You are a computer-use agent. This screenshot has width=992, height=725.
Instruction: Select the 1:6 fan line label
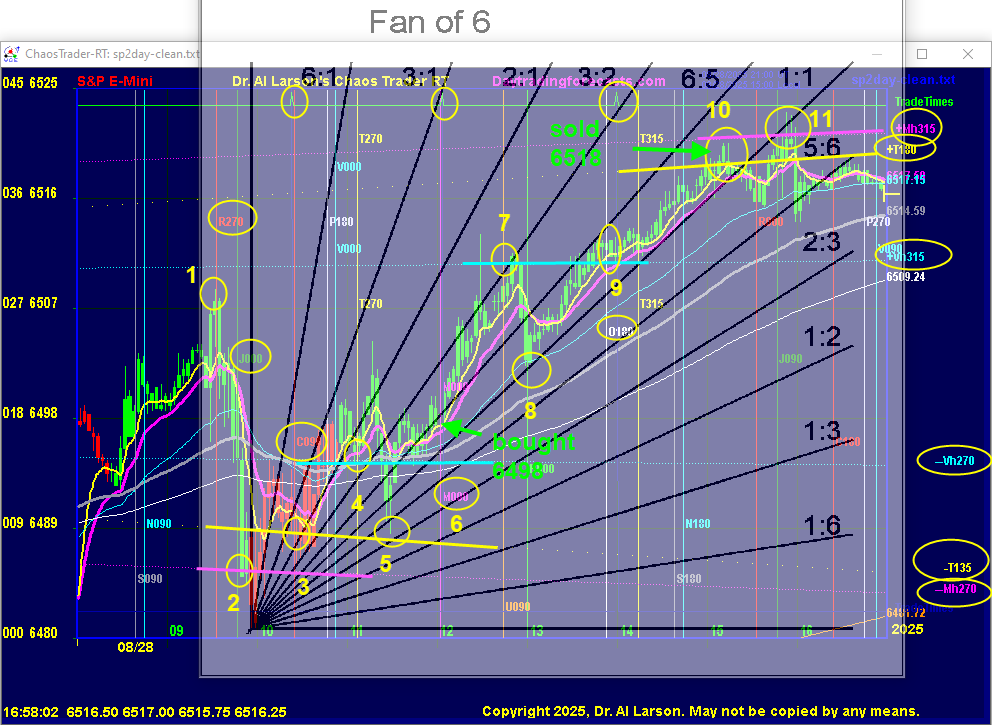coord(822,525)
